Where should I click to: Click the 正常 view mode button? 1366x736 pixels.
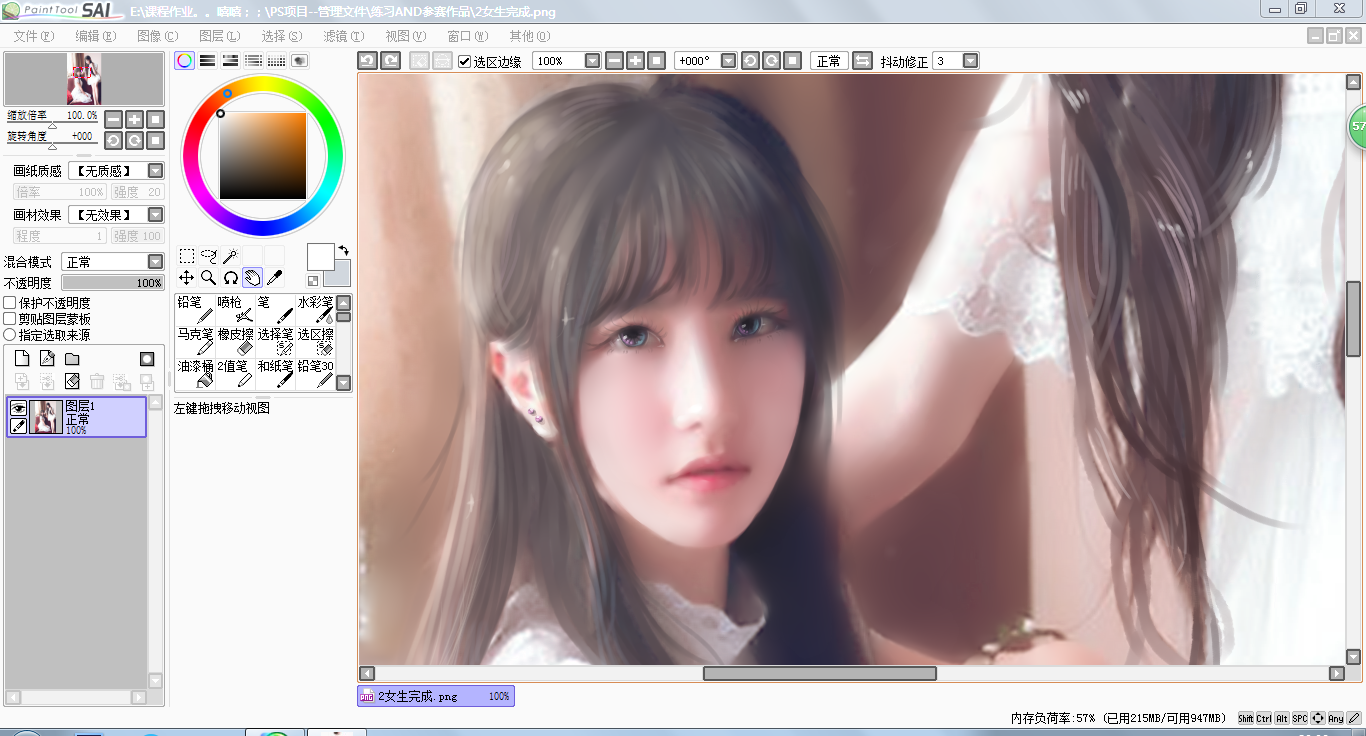pyautogui.click(x=828, y=61)
